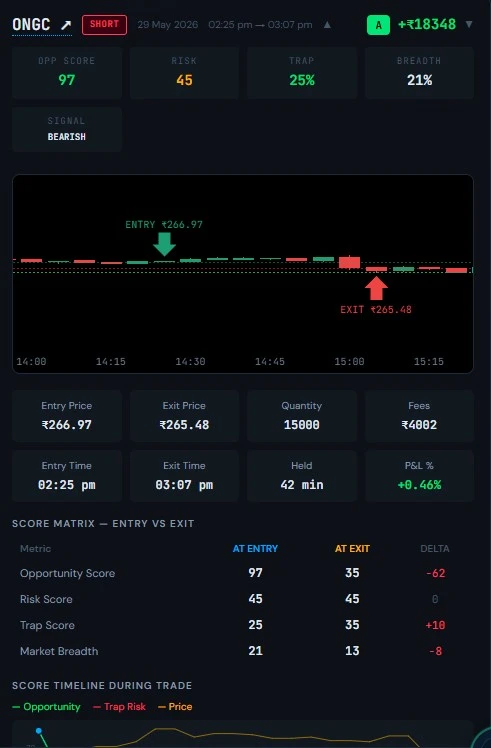Click the 29 May 2026 trade date
The width and height of the screenshot is (491, 748).
point(167,25)
